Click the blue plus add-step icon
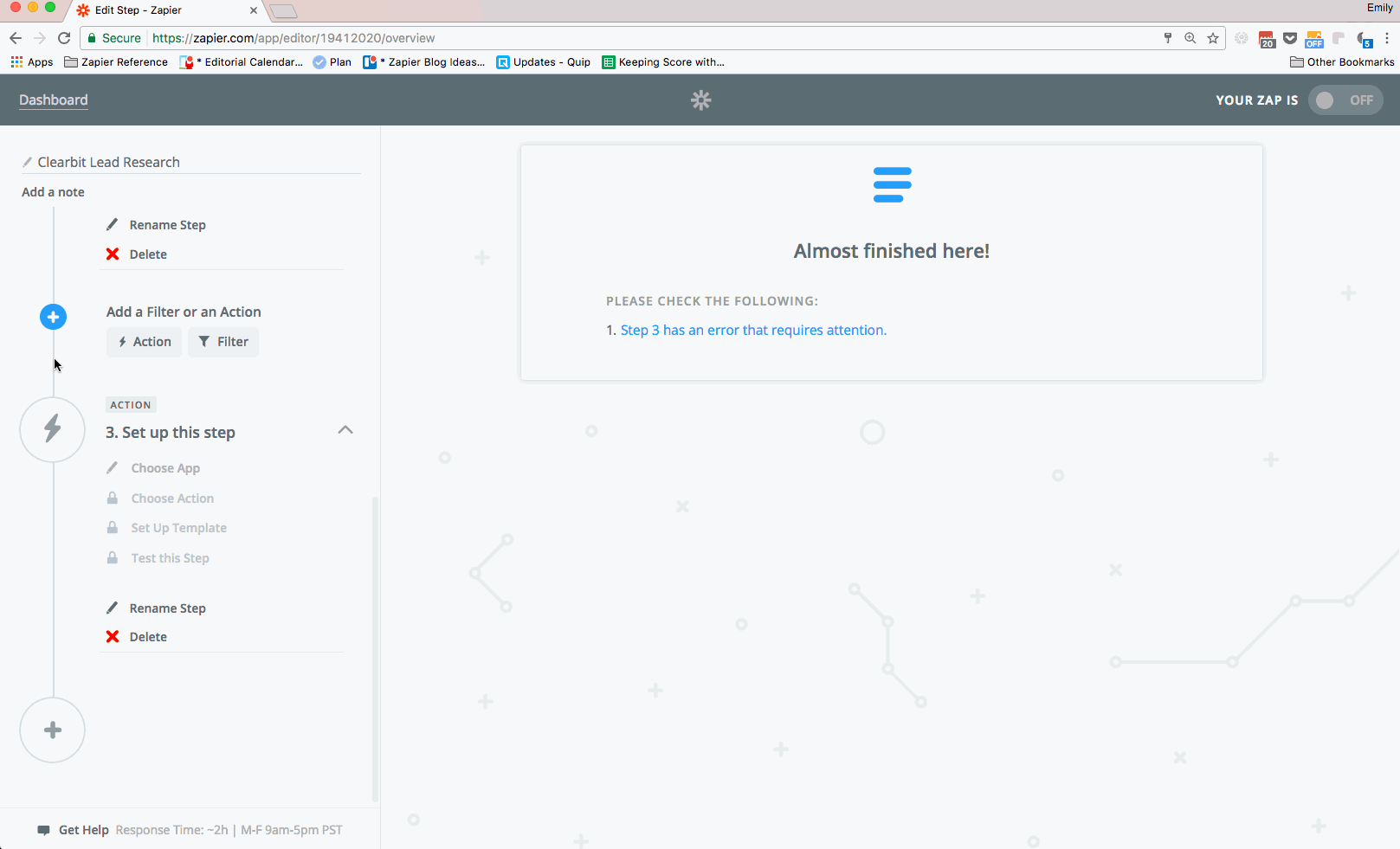This screenshot has width=1400, height=849. click(53, 317)
